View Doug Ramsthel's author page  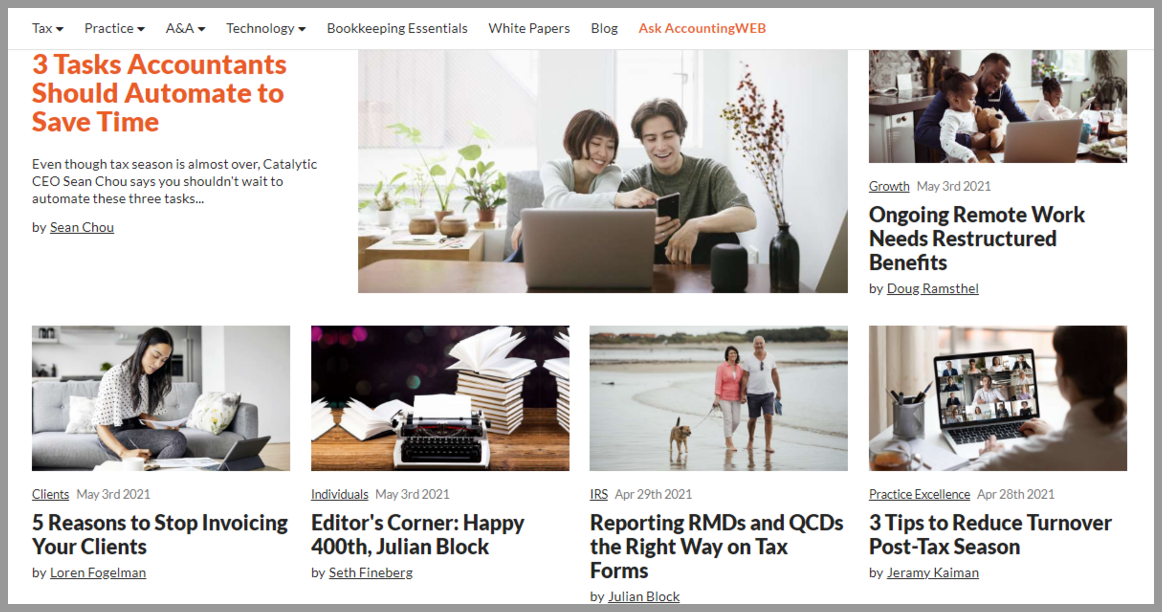[932, 288]
